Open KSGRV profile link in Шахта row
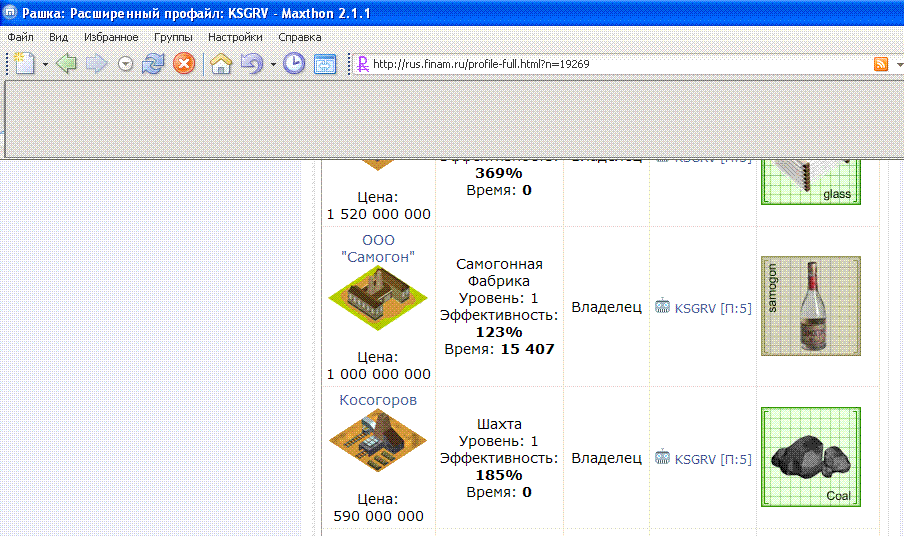 (713, 459)
